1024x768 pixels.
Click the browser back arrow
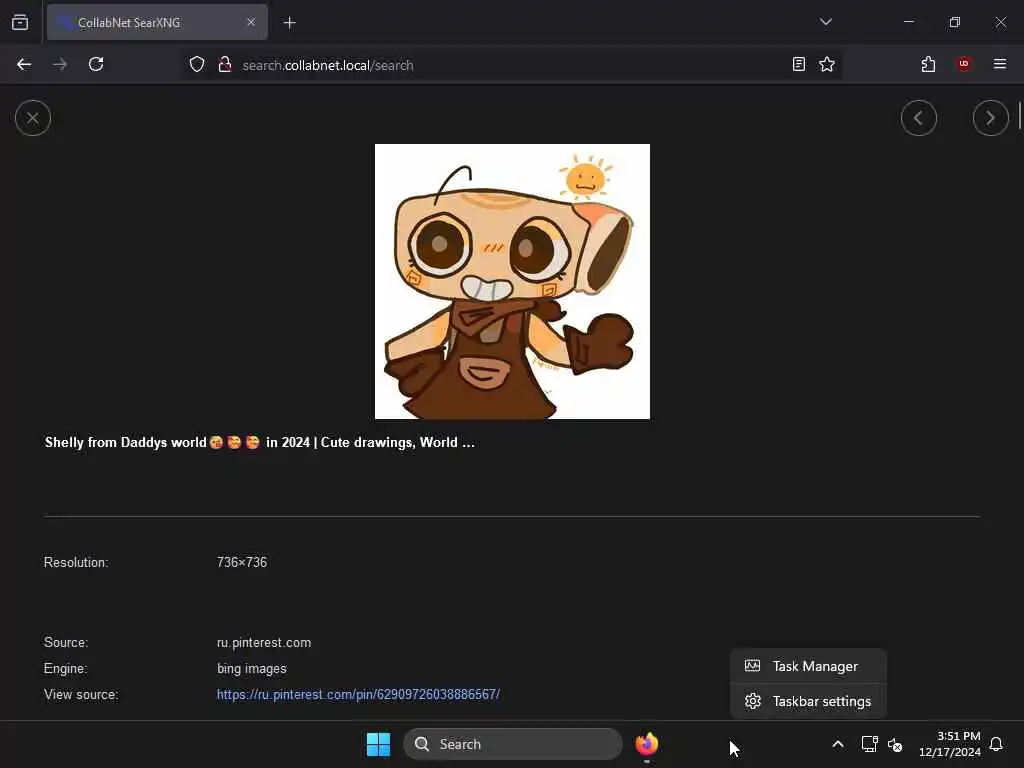(x=24, y=65)
